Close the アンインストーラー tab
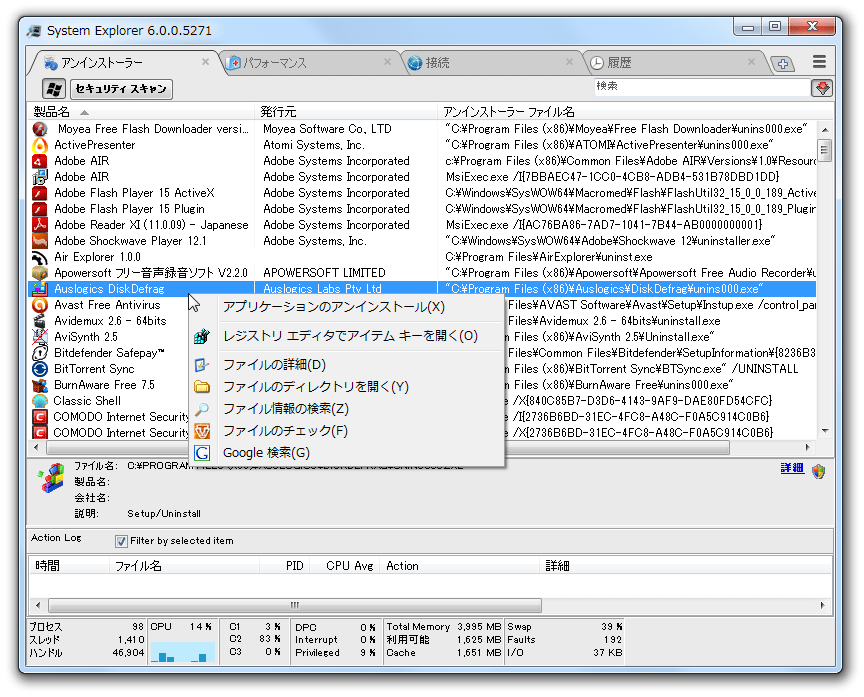This screenshot has width=864, height=697. click(205, 62)
